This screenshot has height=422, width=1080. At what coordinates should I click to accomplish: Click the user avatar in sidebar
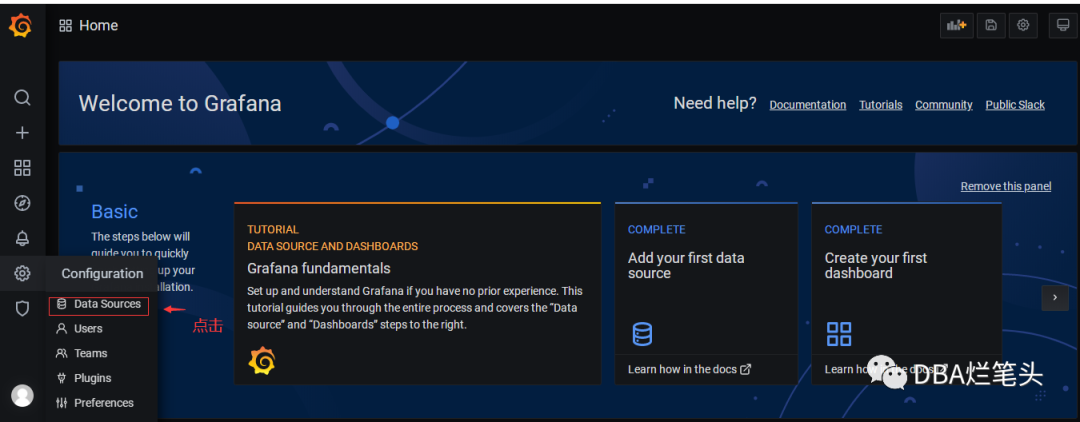tap(23, 395)
